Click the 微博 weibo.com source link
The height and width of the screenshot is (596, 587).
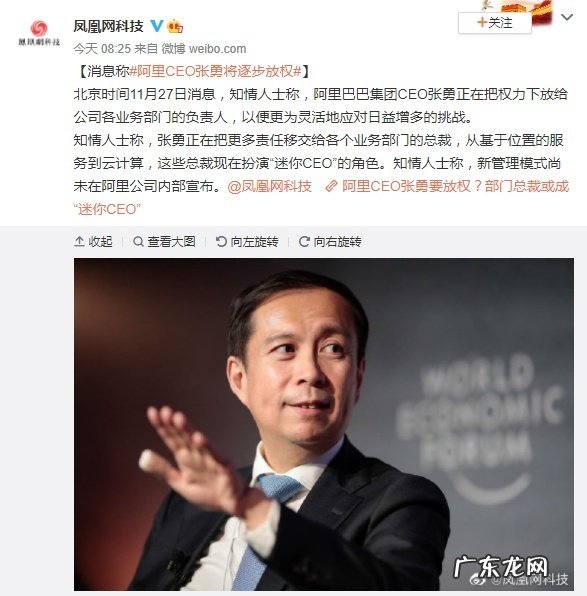(x=204, y=49)
